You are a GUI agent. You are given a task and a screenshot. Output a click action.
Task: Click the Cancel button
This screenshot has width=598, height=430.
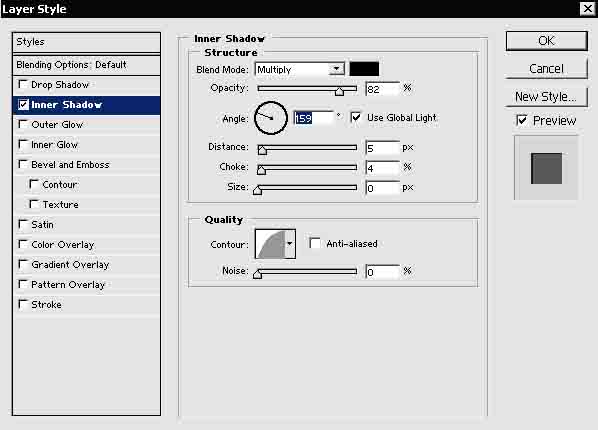point(546,69)
